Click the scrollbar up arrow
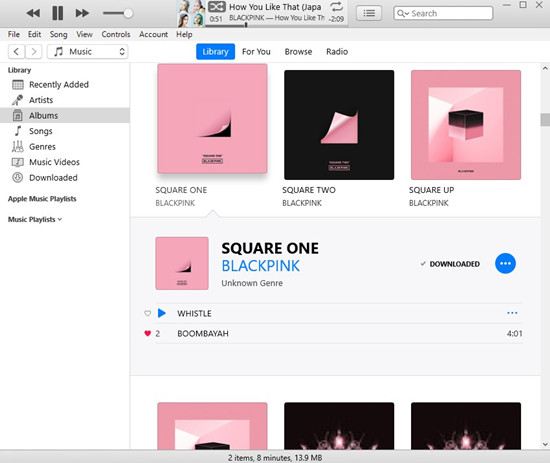The height and width of the screenshot is (463, 550). click(x=545, y=68)
